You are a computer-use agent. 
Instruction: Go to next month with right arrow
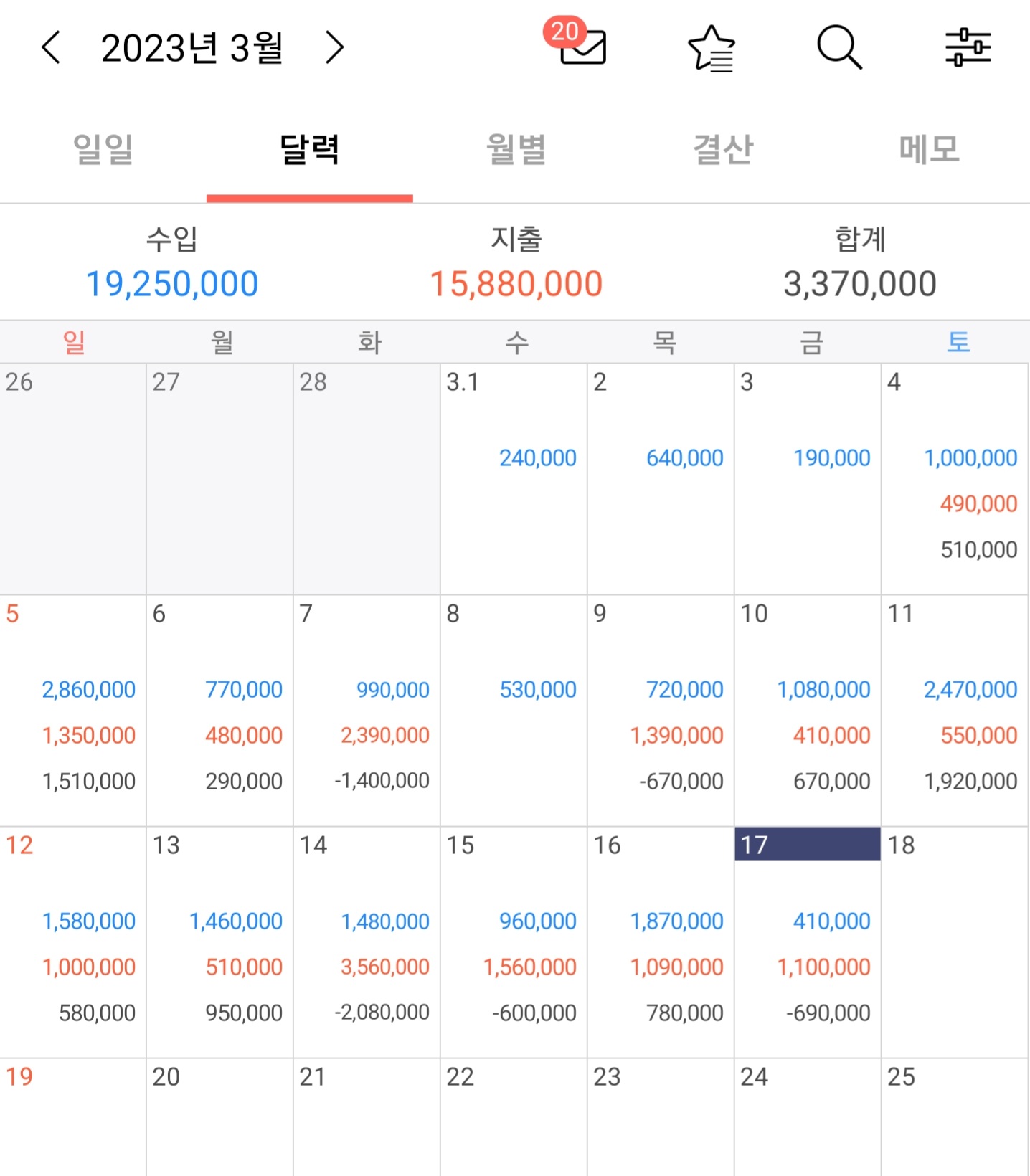point(334,48)
